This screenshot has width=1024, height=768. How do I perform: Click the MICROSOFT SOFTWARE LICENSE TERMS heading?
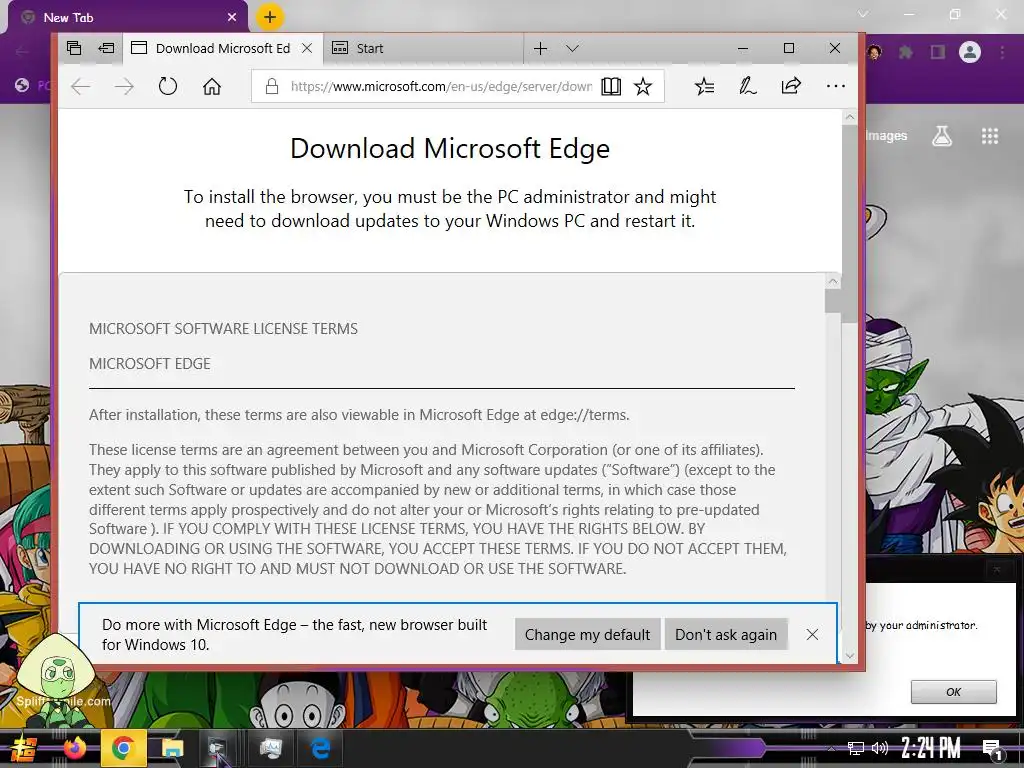[x=223, y=328]
